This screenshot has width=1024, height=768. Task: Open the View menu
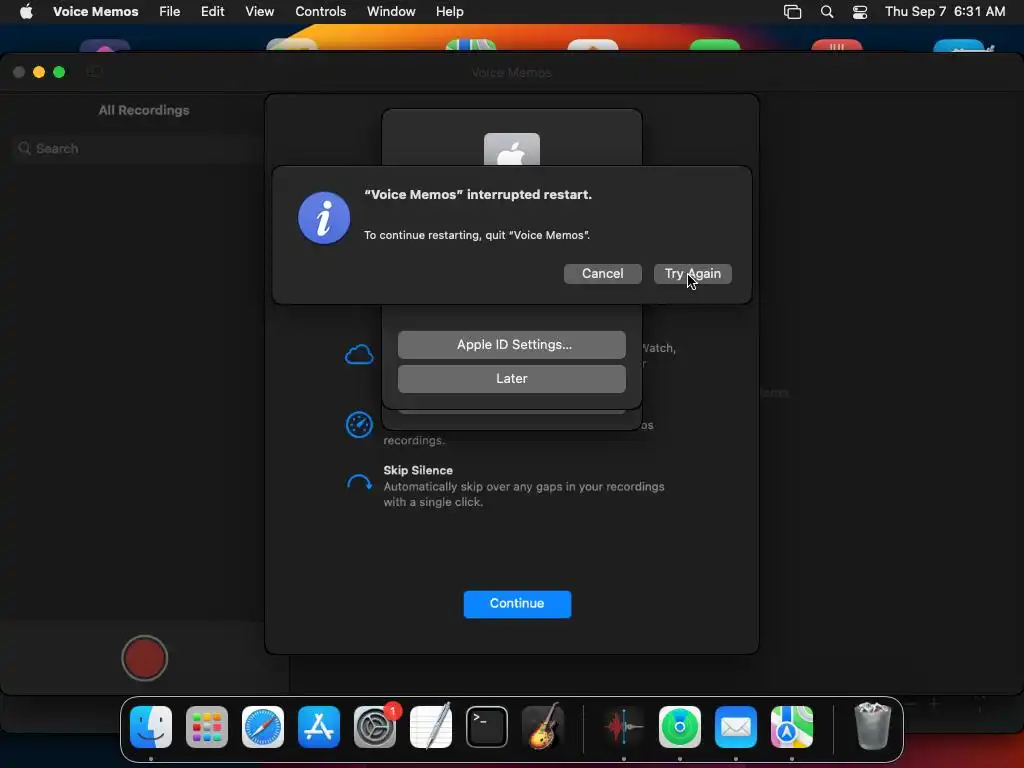pyautogui.click(x=259, y=12)
